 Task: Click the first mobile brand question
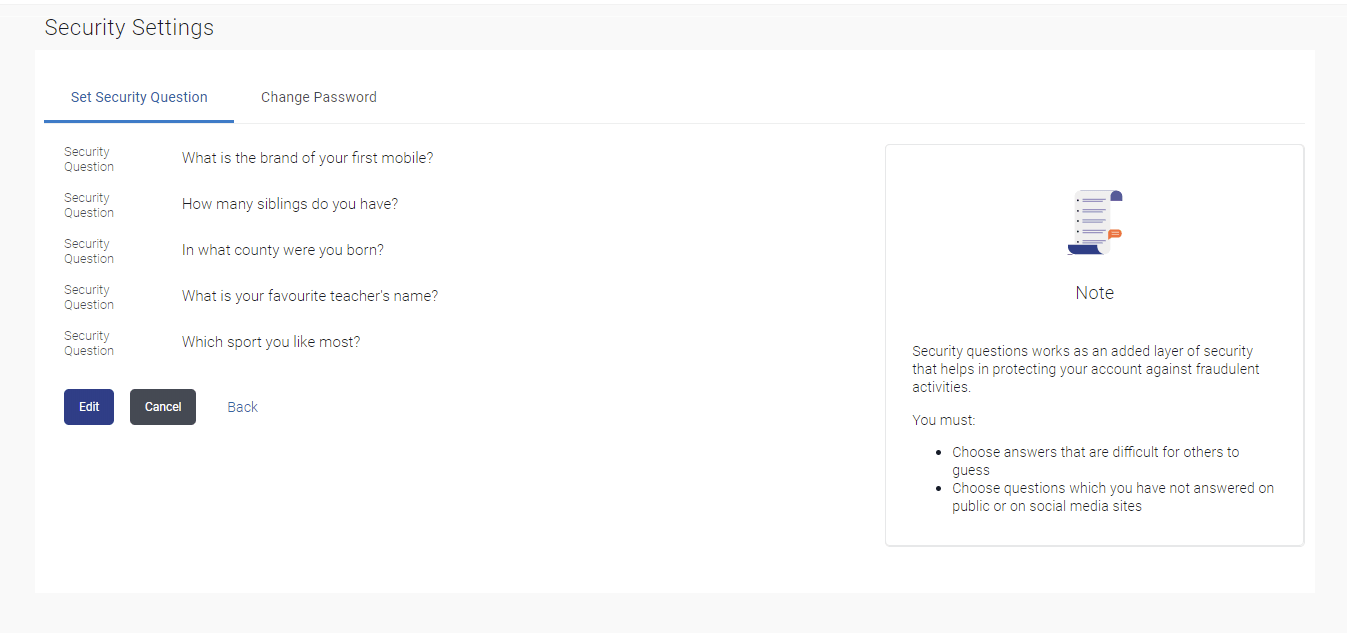point(307,158)
